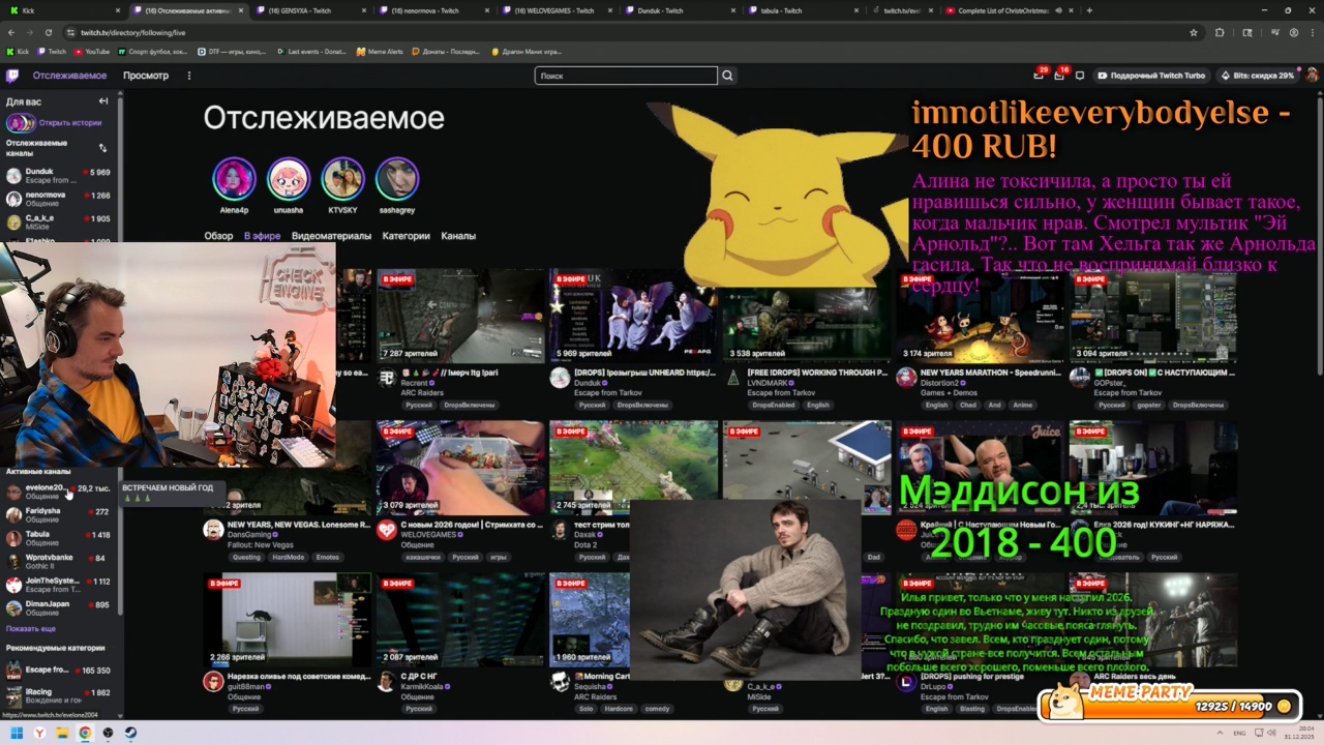Switch to the GENSYXA - Twitch browser tab
This screenshot has height=745, width=1324.
(313, 10)
